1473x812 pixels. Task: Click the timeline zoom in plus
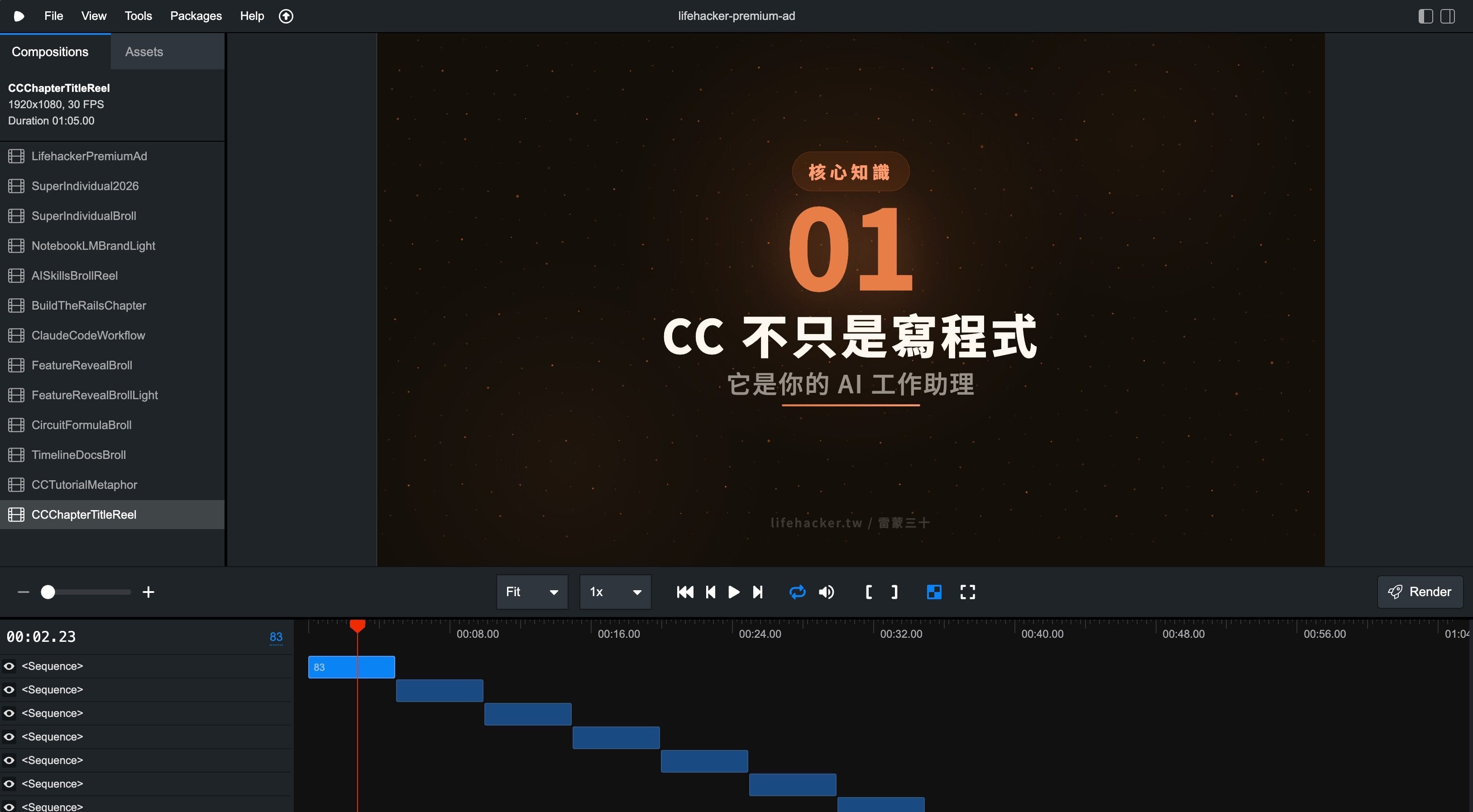click(x=148, y=592)
